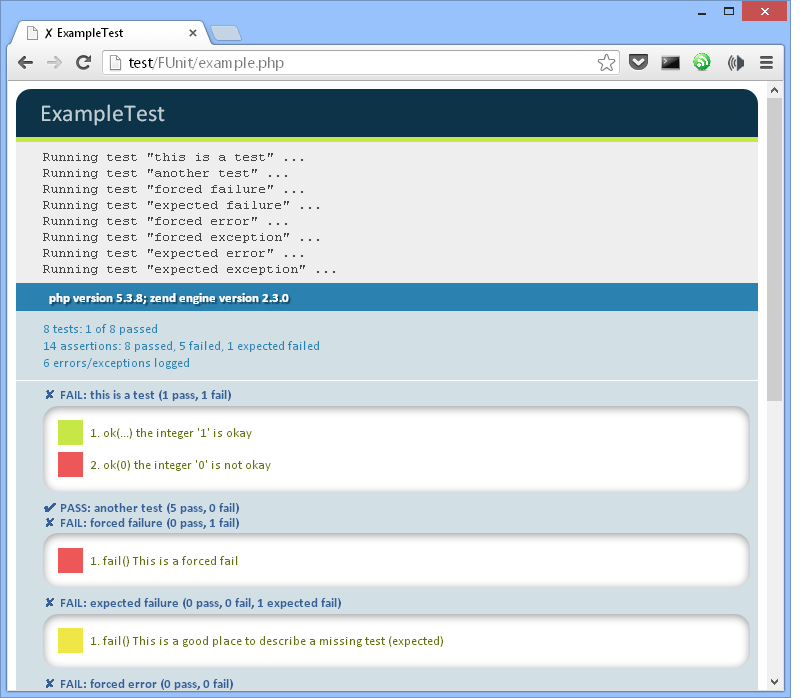Click '6 errors/exceptions logged' line
The image size is (800, 698).
pos(116,363)
